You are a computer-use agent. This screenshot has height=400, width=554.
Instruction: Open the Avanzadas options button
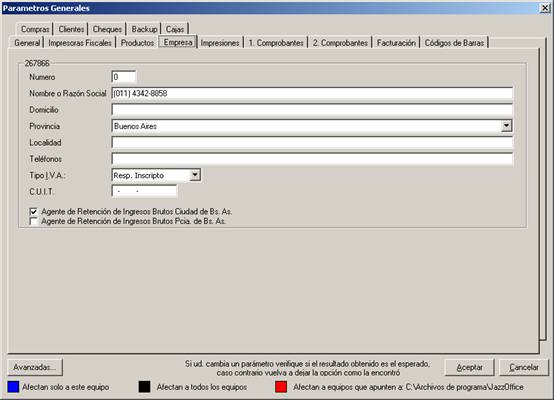tap(35, 367)
